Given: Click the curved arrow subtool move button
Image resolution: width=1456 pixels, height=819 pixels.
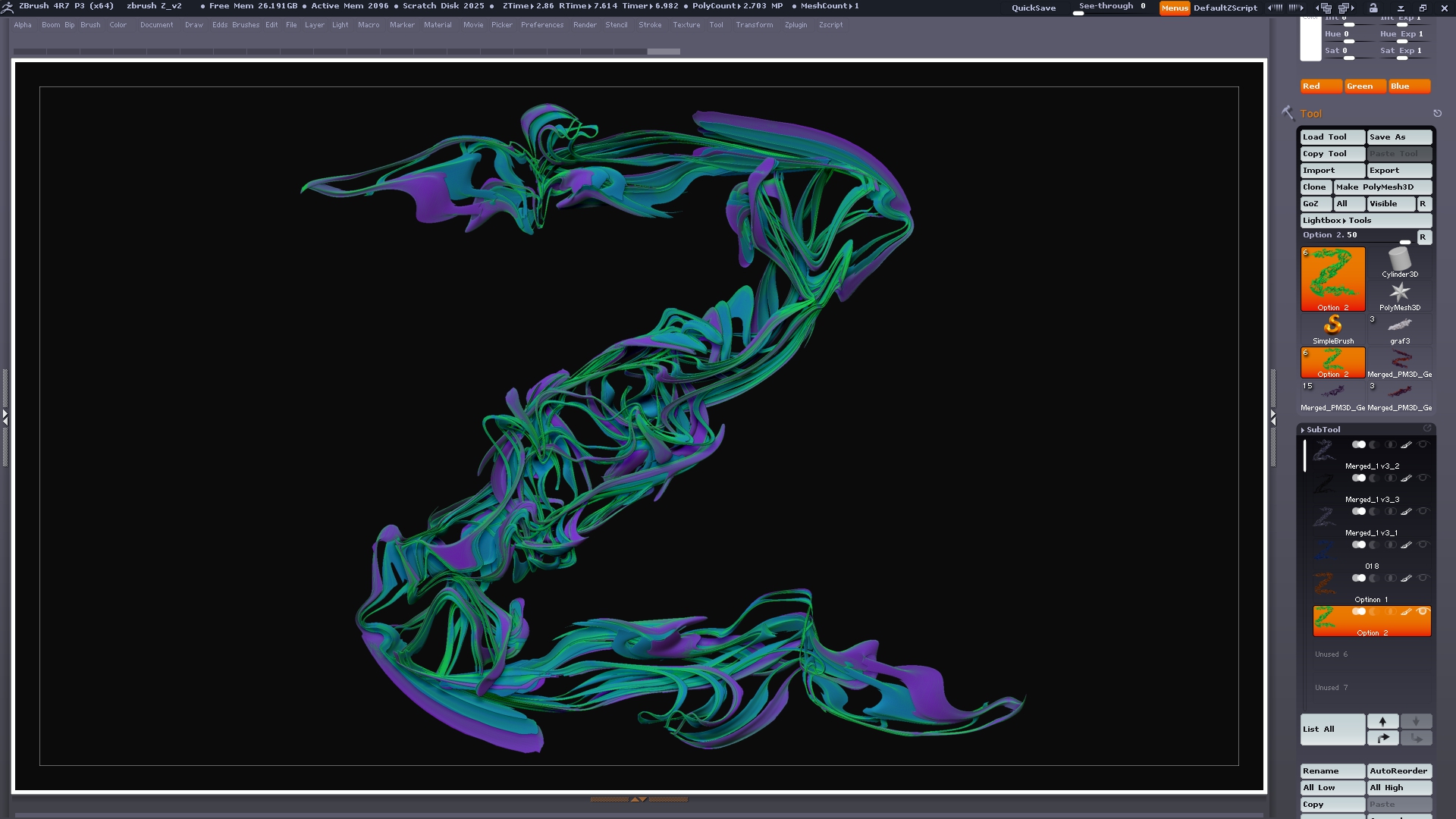Looking at the screenshot, I should click(x=1382, y=738).
